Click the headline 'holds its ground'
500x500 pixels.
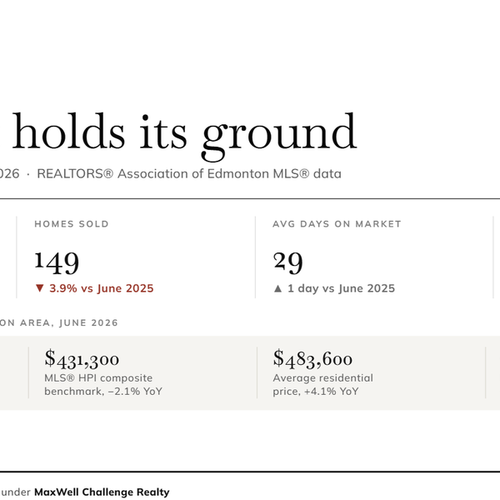click(x=184, y=136)
